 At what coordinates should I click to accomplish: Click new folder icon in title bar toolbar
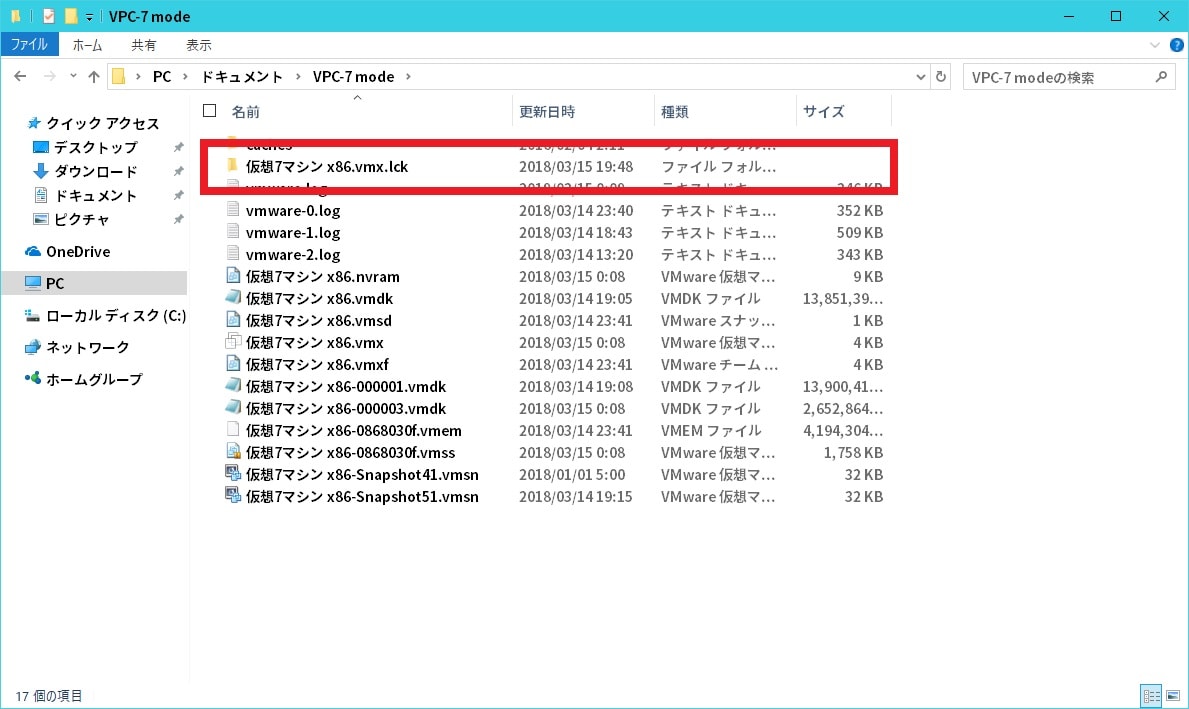click(x=71, y=16)
